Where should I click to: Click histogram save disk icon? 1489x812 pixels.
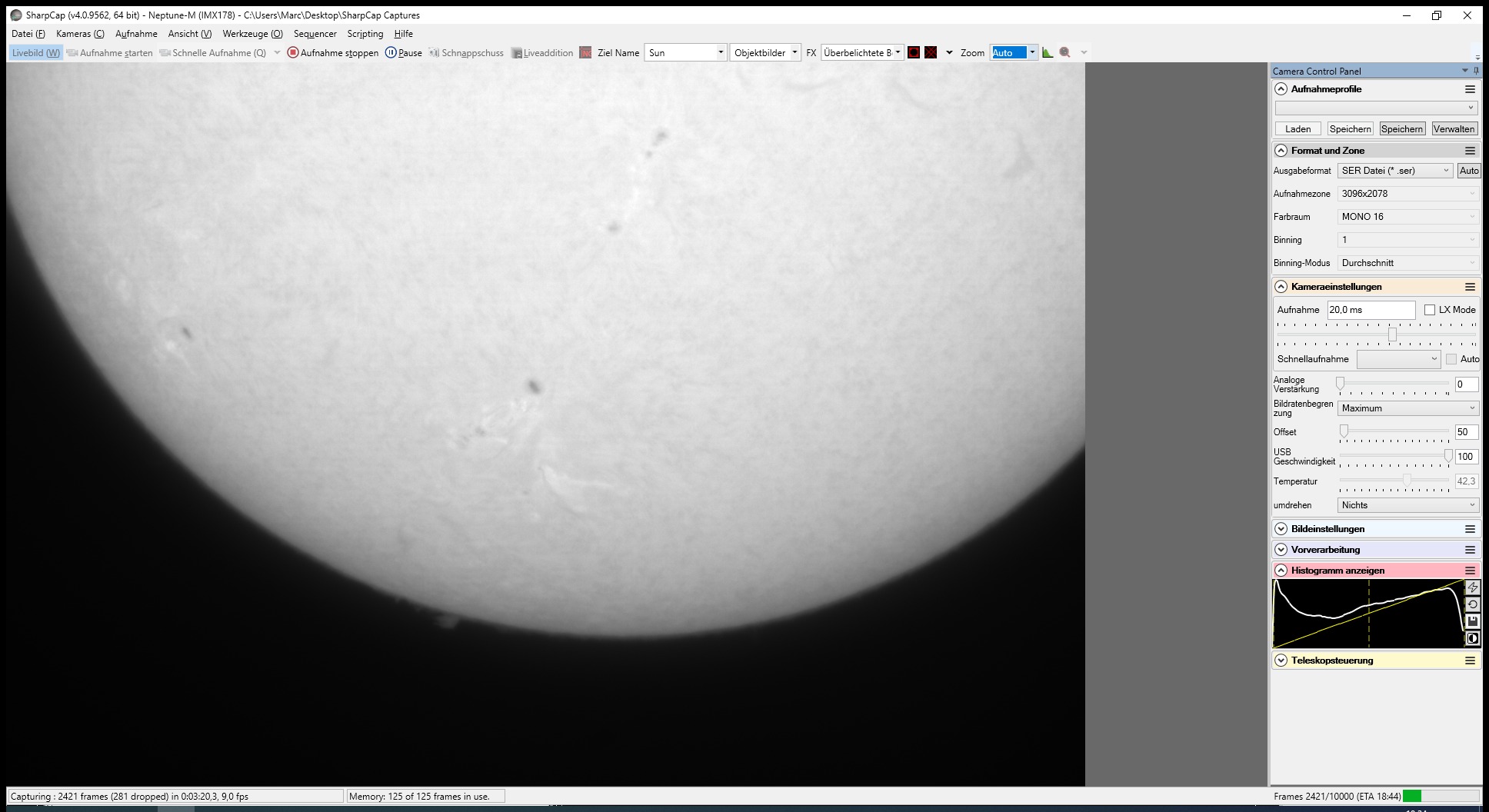coord(1472,621)
